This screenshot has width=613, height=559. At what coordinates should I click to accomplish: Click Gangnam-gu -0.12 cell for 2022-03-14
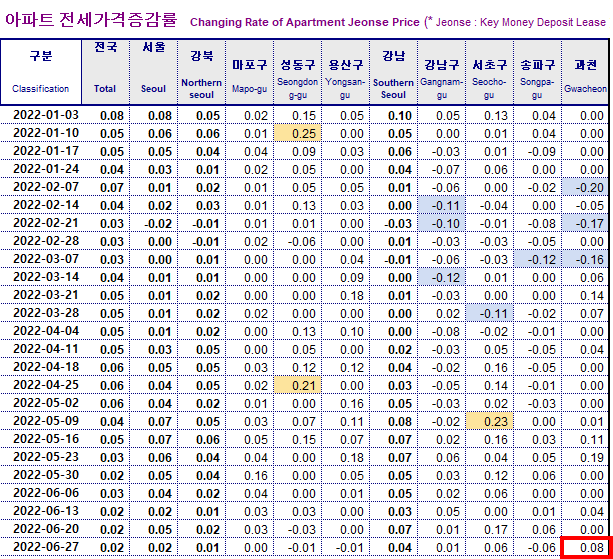[x=441, y=277]
